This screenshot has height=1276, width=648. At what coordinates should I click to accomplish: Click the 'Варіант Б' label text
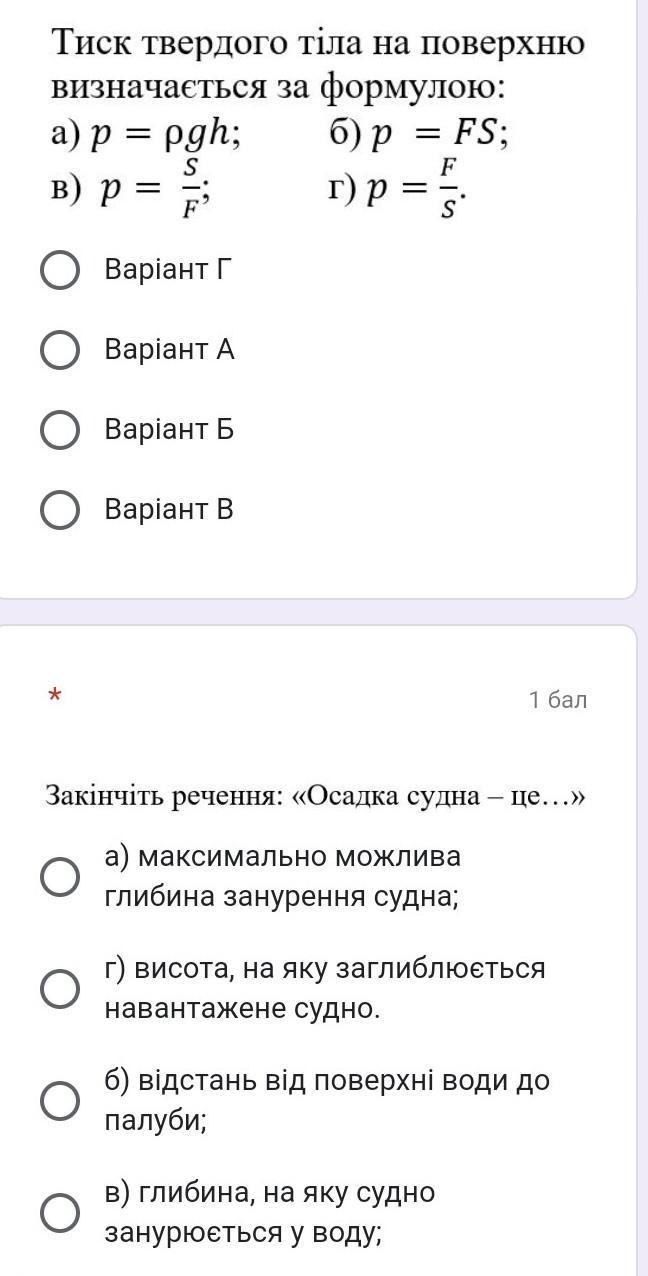pyautogui.click(x=169, y=430)
